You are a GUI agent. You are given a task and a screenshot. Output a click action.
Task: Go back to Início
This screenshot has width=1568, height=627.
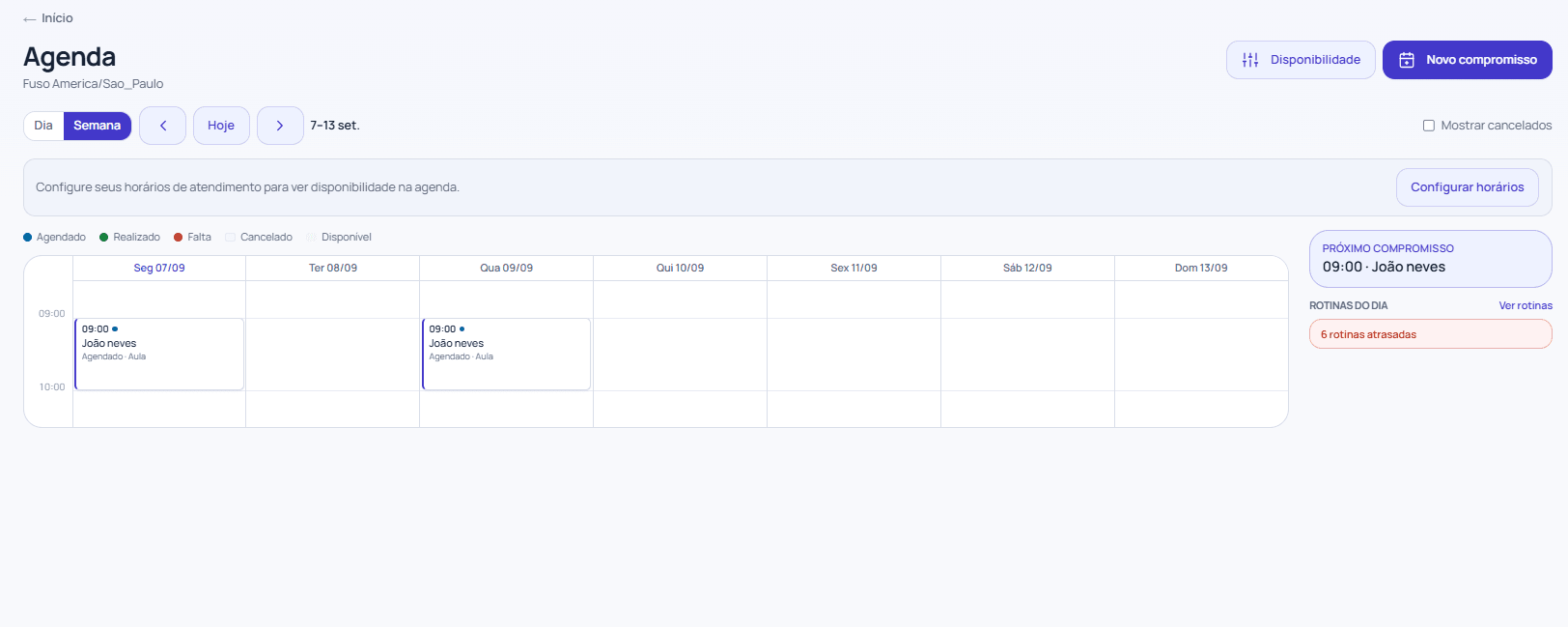[x=48, y=18]
